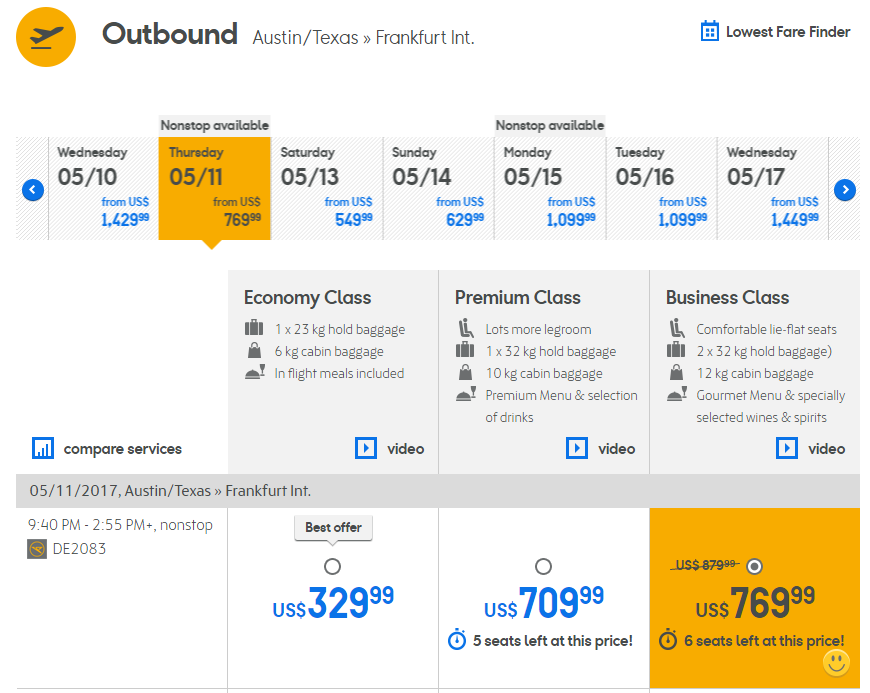Open the compare services link
Image resolution: width=870 pixels, height=693 pixels.
[x=122, y=449]
